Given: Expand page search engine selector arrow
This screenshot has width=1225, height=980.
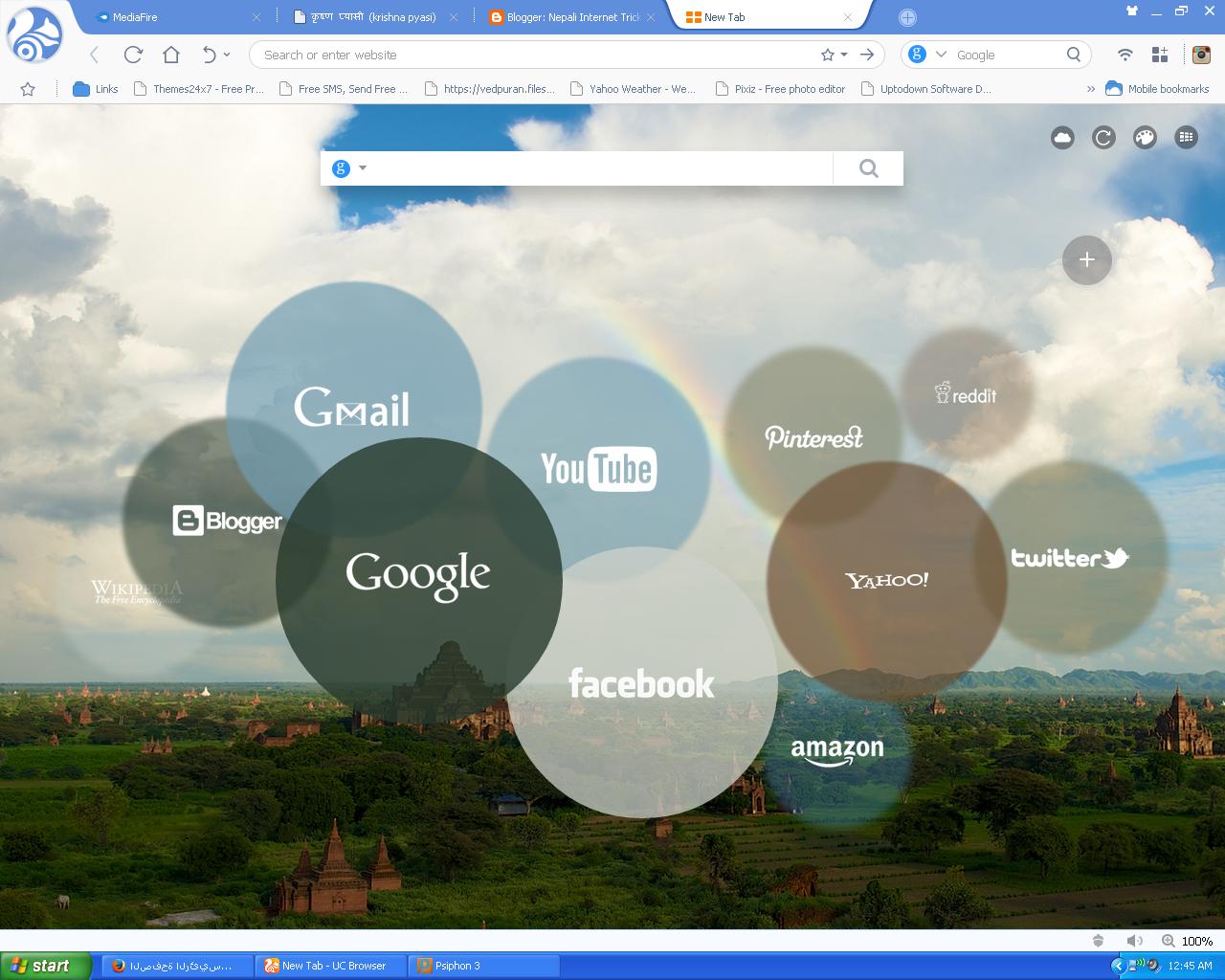Looking at the screenshot, I should click(363, 168).
